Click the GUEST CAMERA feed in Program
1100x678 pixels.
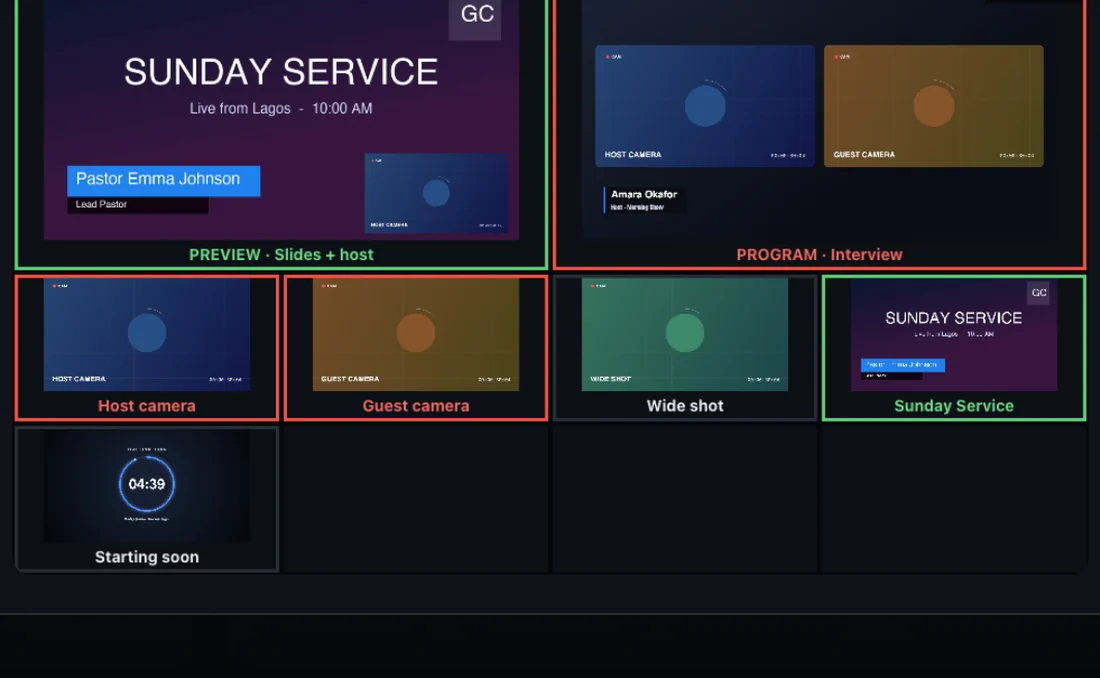[x=934, y=106]
